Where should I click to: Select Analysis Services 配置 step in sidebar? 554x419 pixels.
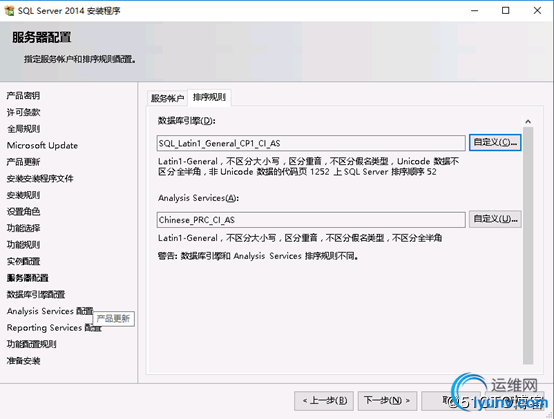[50, 311]
